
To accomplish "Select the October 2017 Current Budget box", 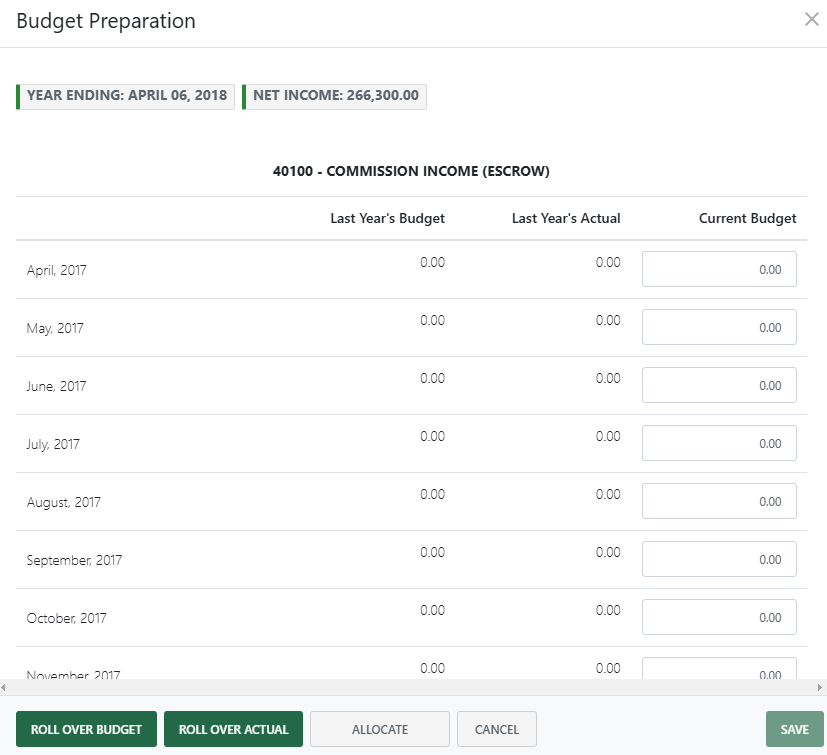I will pyautogui.click(x=718, y=616).
